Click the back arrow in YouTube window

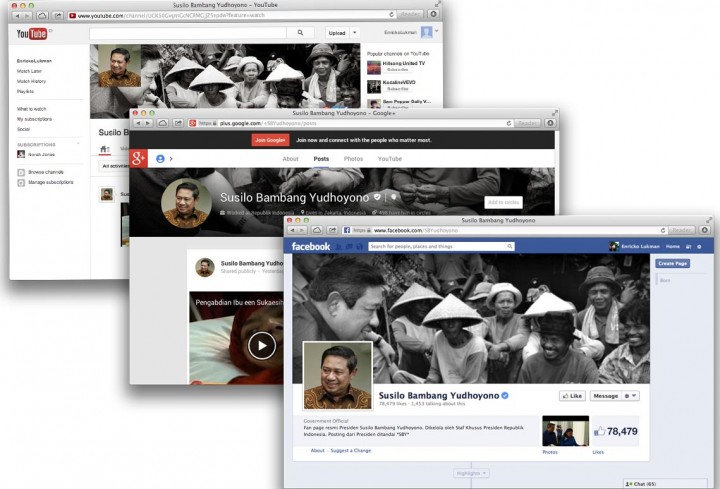(x=17, y=15)
